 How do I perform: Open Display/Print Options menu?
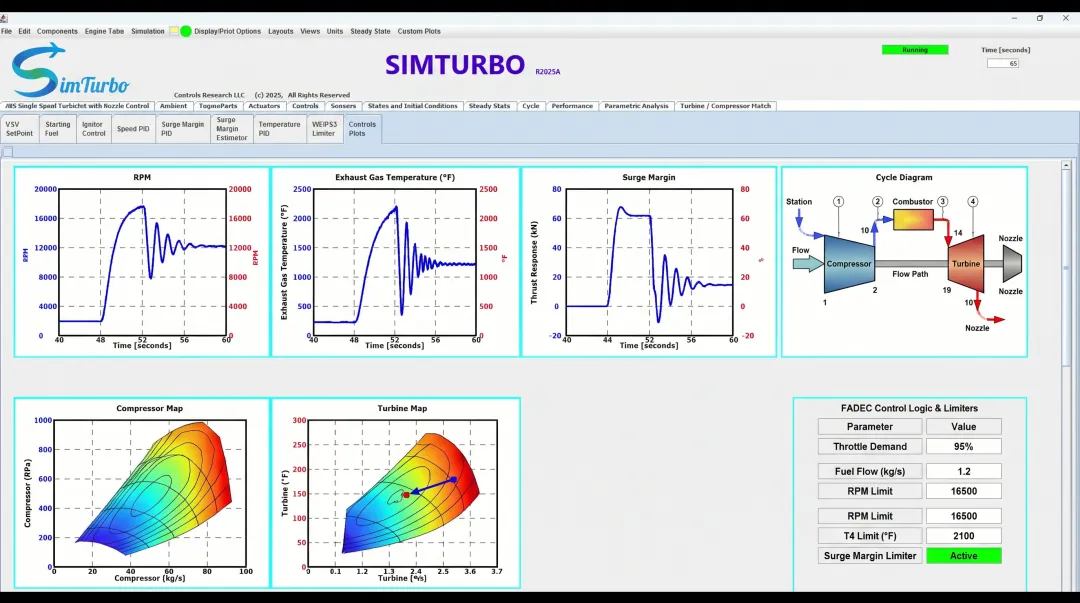[x=227, y=31]
